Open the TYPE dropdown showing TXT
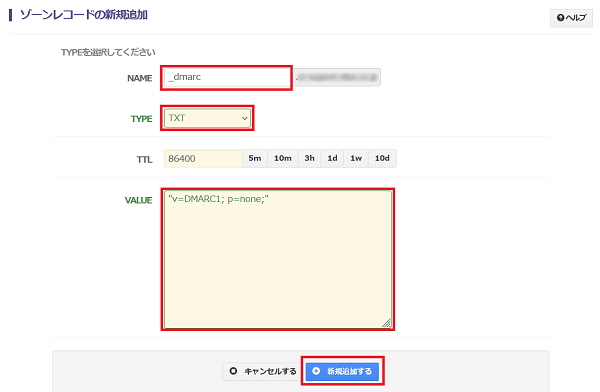 [x=207, y=118]
